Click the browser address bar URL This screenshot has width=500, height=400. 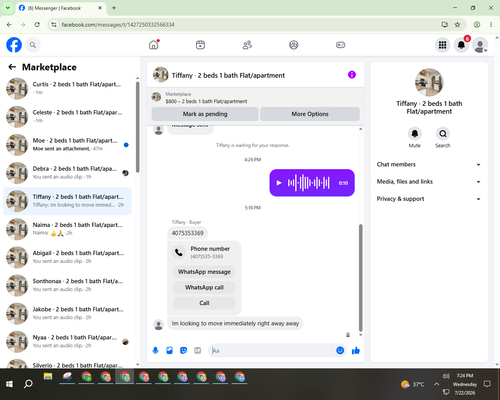(x=118, y=25)
